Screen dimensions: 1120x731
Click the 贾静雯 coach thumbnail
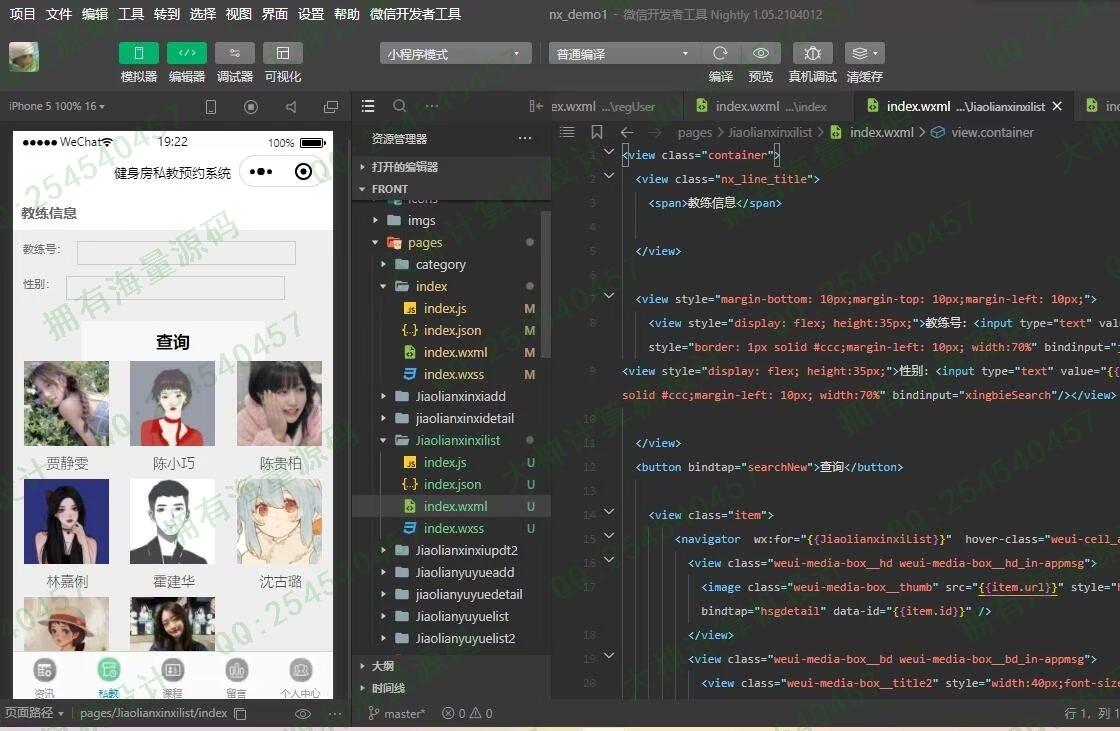point(66,403)
